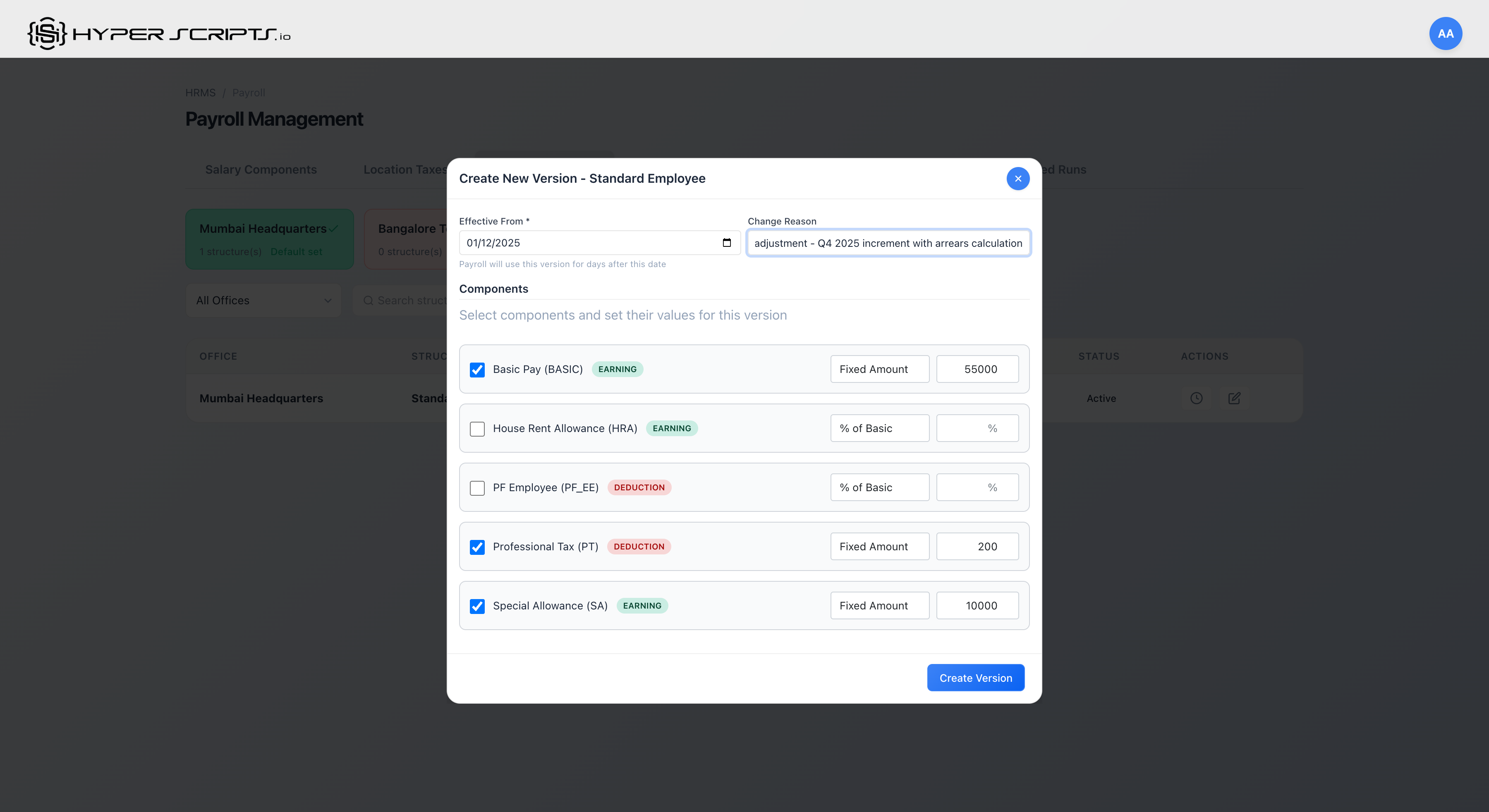Open Basic Pay calculation type dropdown

tap(879, 369)
